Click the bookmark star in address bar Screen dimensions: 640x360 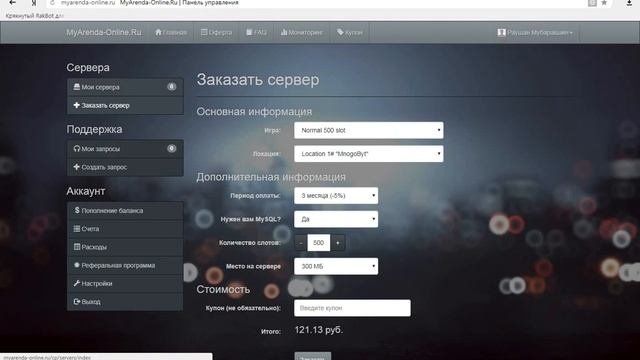click(604, 3)
